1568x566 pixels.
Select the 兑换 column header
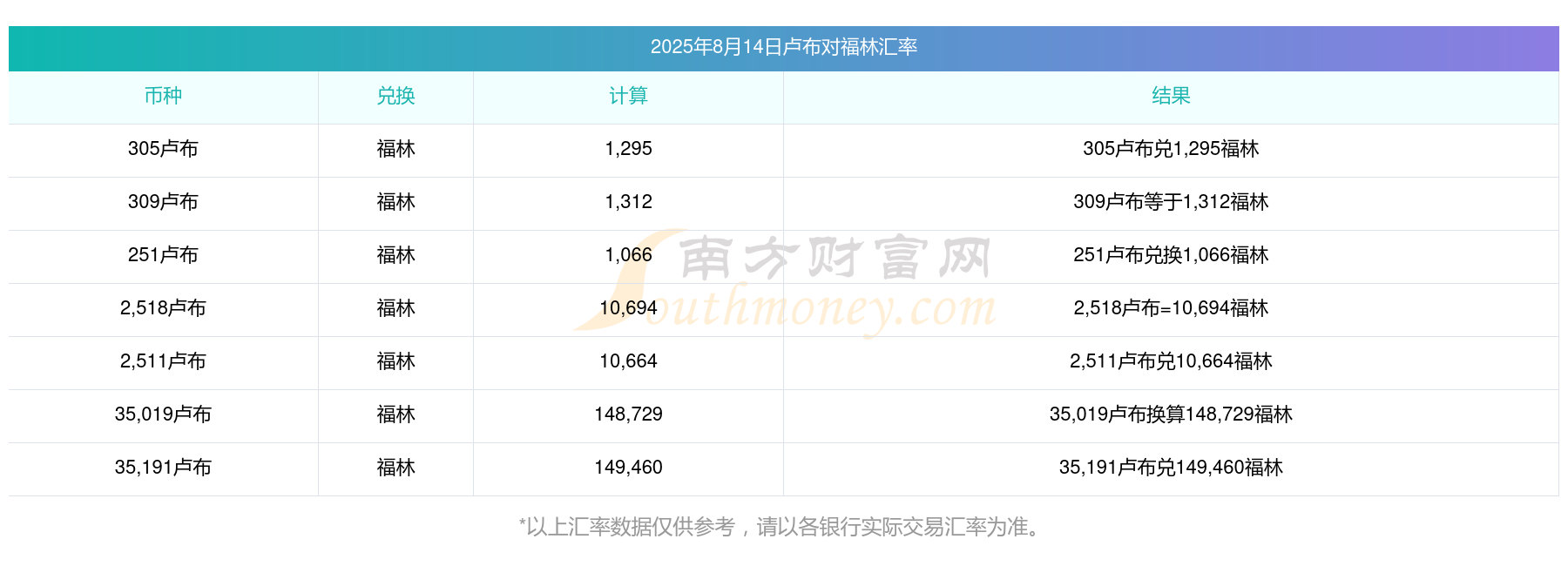click(395, 96)
